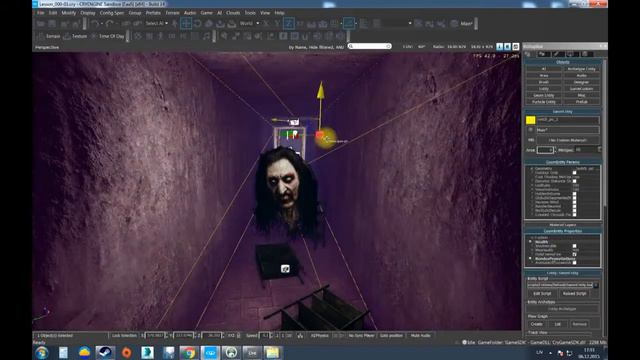Collapse the Health property group
This screenshot has height=360, width=640.
[531, 242]
